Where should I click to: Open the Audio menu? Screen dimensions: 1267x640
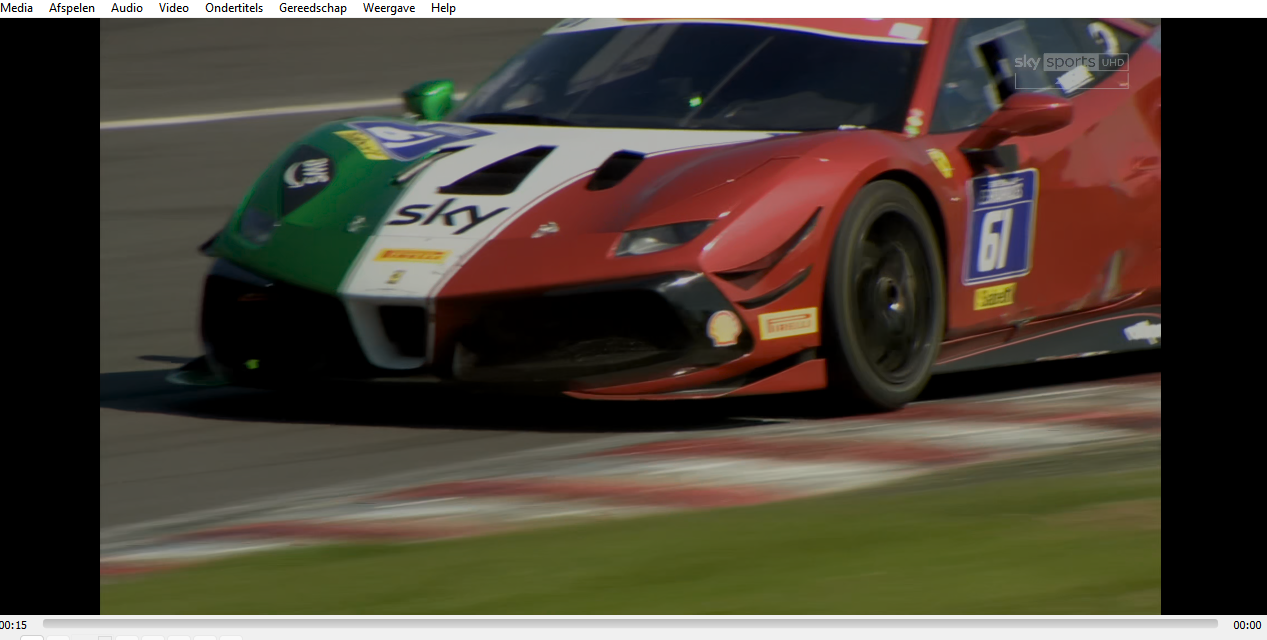click(127, 8)
